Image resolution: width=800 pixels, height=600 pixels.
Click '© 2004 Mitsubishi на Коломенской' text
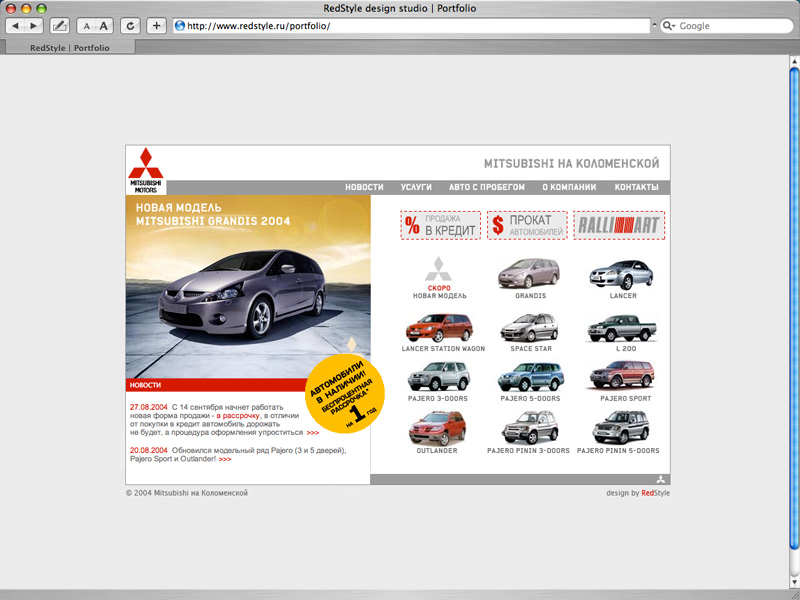point(187,493)
